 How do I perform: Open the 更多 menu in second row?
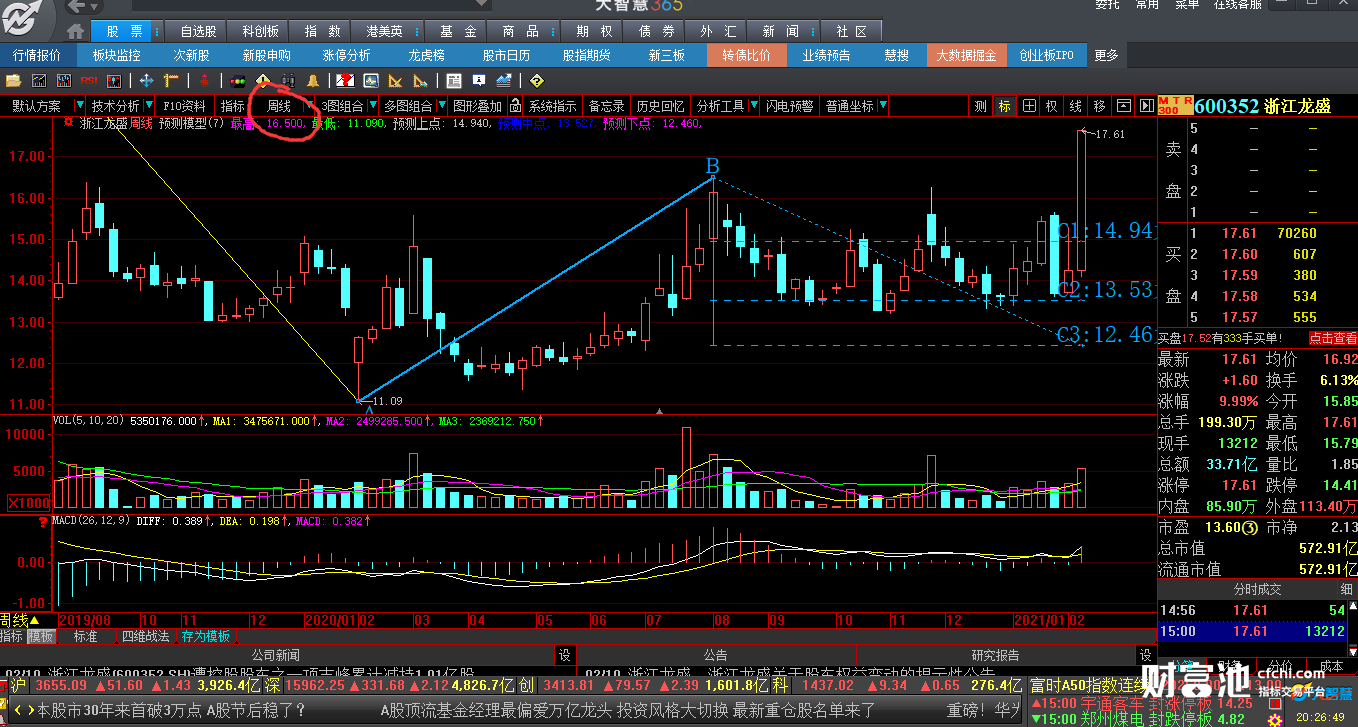(x=1106, y=56)
